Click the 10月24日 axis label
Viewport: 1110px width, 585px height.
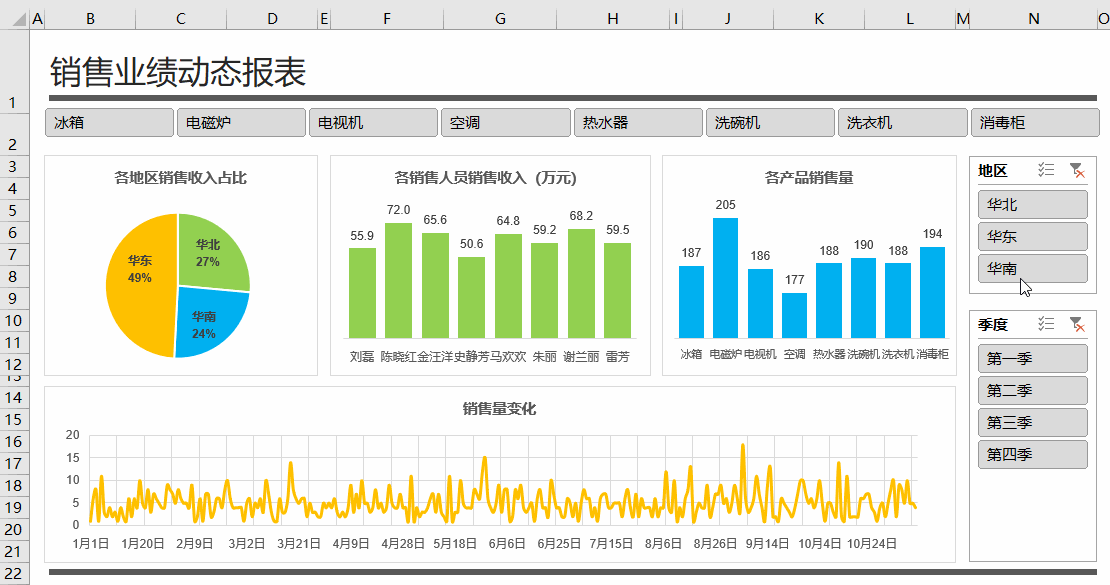871,543
